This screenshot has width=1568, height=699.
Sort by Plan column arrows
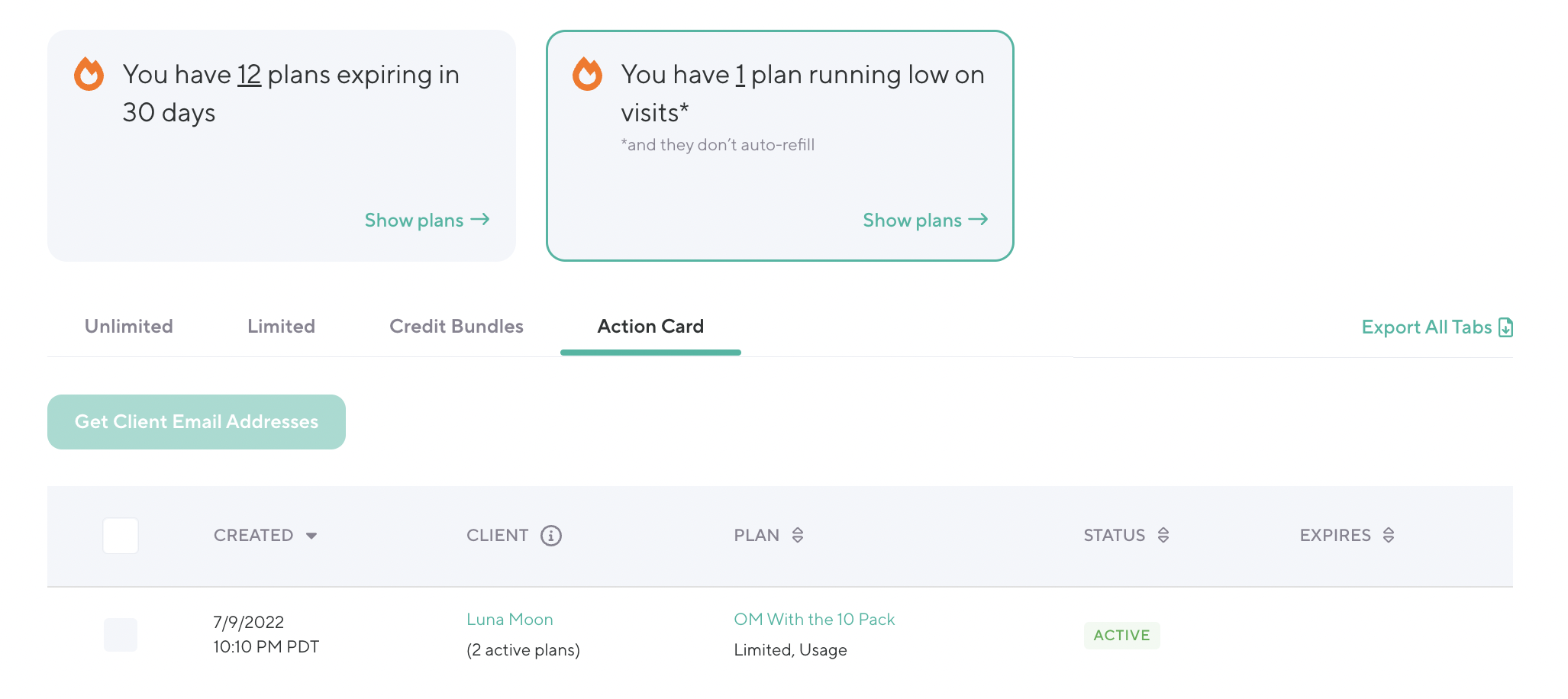pyautogui.click(x=798, y=535)
